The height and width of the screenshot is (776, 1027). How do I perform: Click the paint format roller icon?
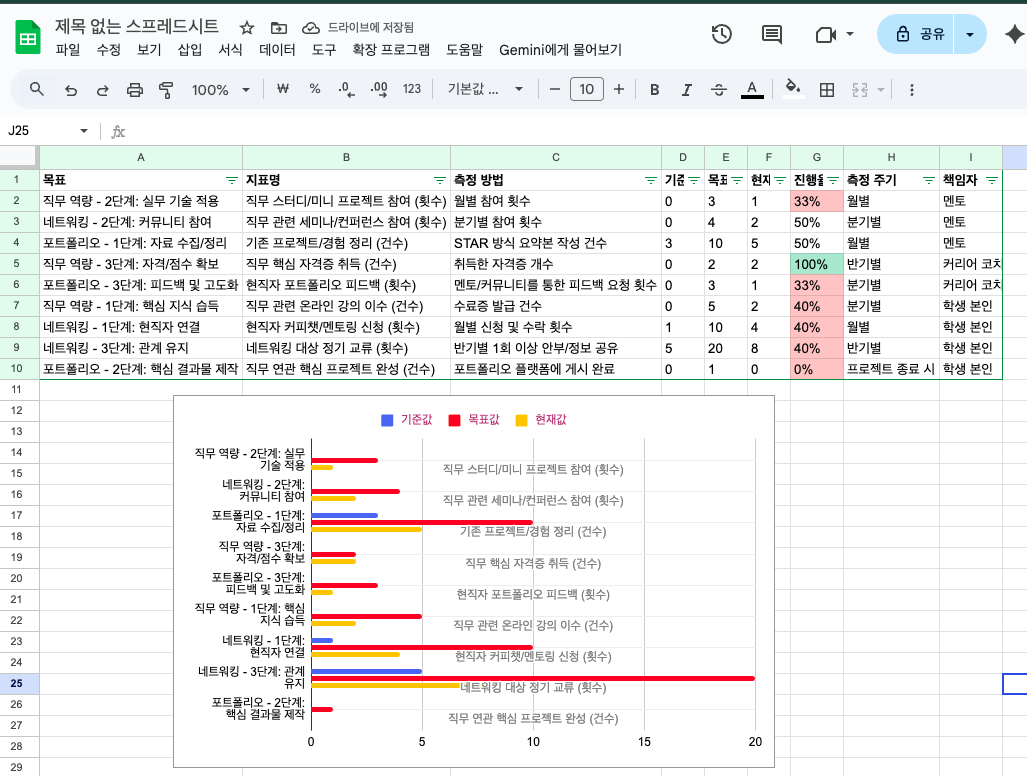(167, 90)
